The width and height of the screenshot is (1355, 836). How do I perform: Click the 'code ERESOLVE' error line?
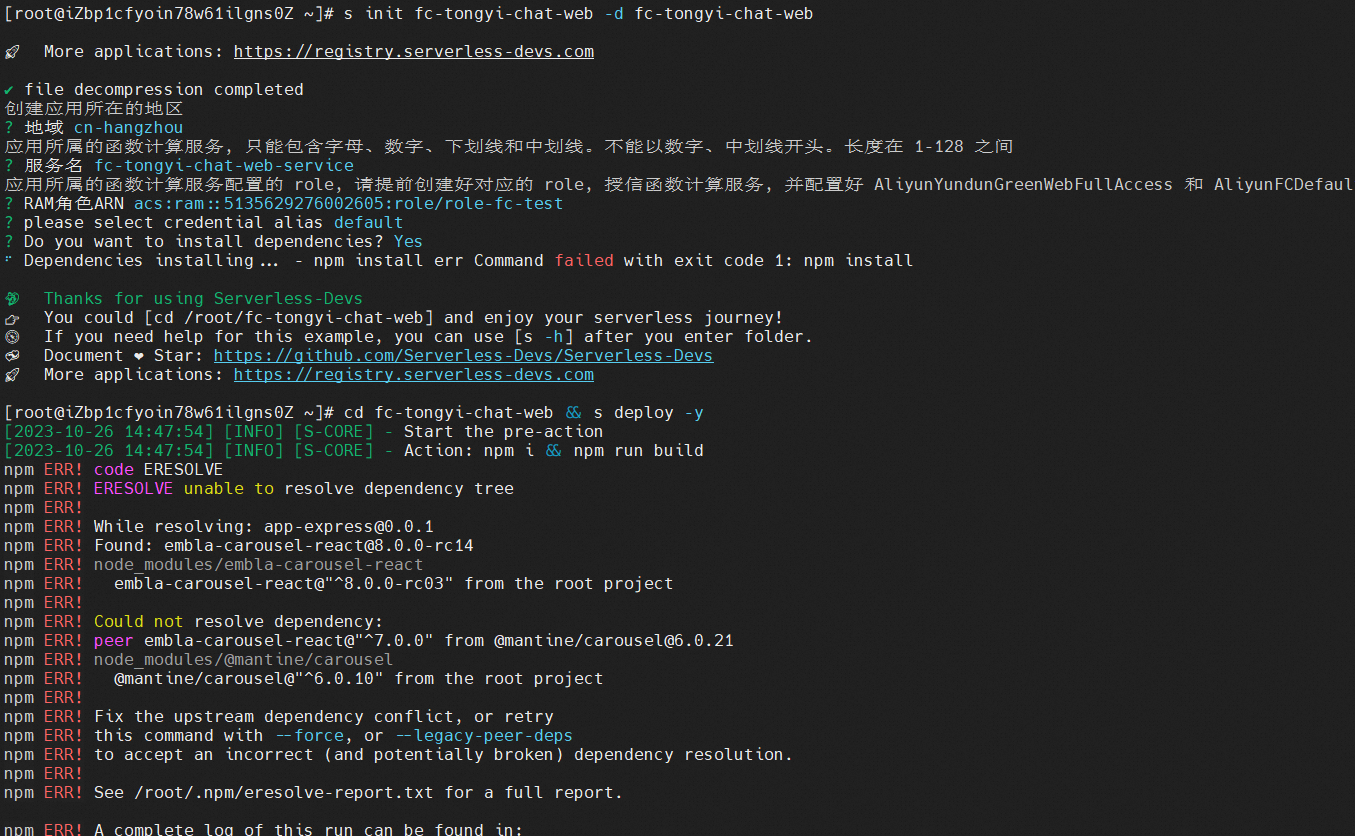click(x=159, y=470)
